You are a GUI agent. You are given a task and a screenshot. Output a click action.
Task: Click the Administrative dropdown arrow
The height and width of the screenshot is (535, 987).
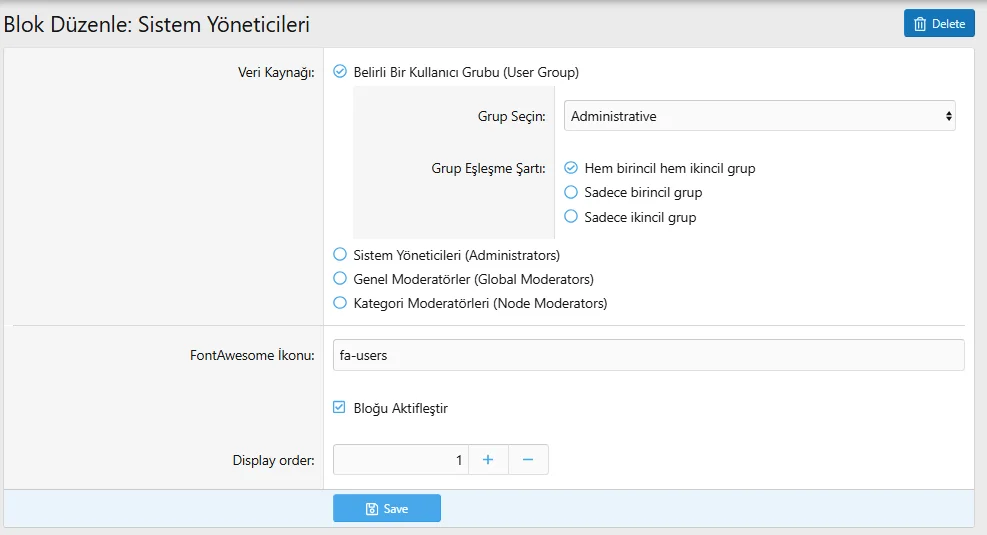pyautogui.click(x=948, y=116)
